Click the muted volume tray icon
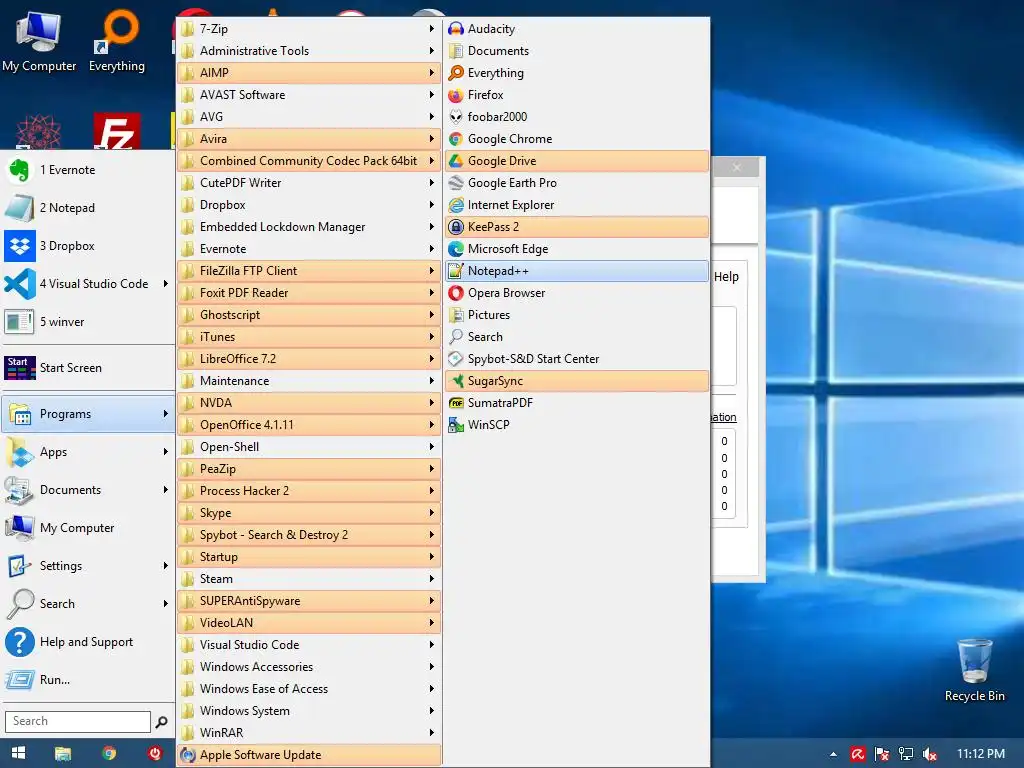1024x768 pixels. click(x=930, y=754)
